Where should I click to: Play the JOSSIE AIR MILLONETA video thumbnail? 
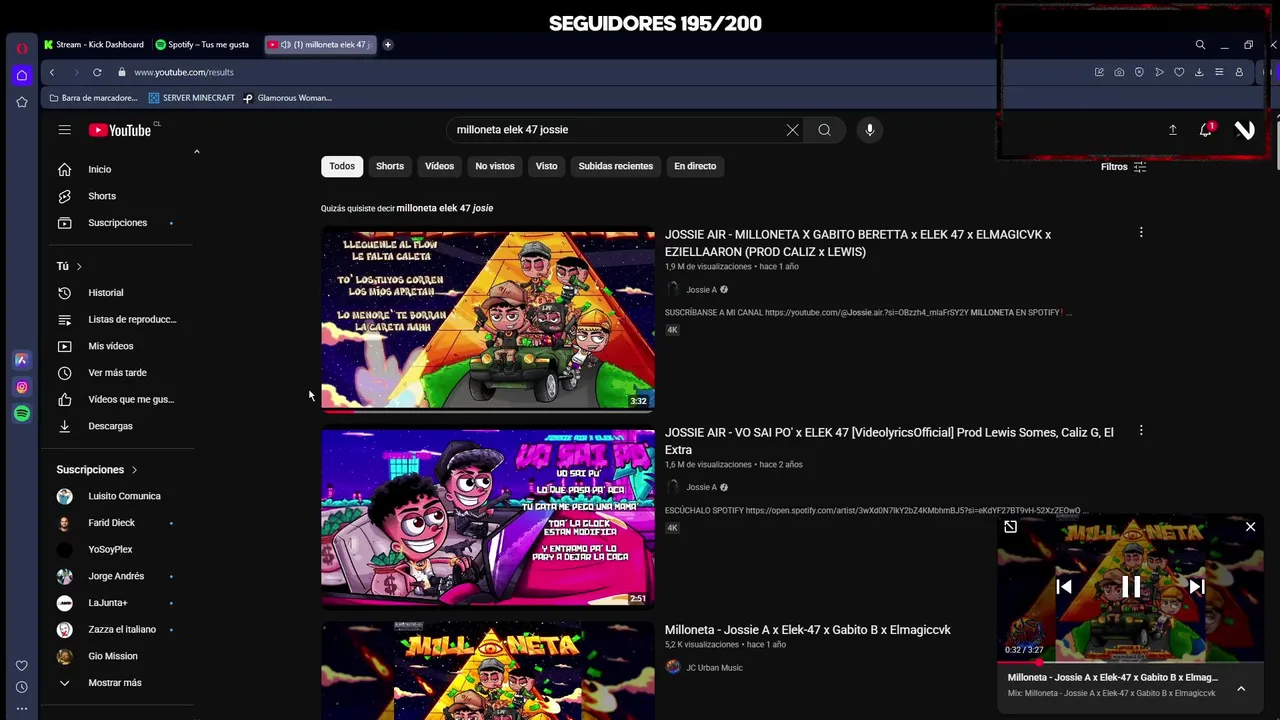click(x=488, y=320)
